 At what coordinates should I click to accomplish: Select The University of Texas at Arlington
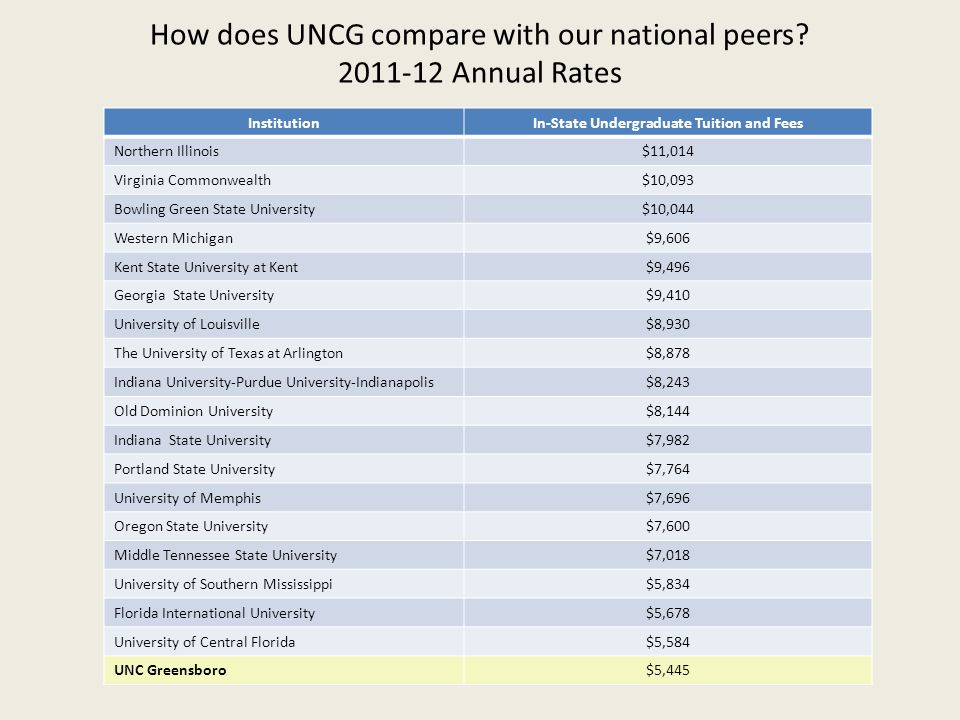point(228,353)
